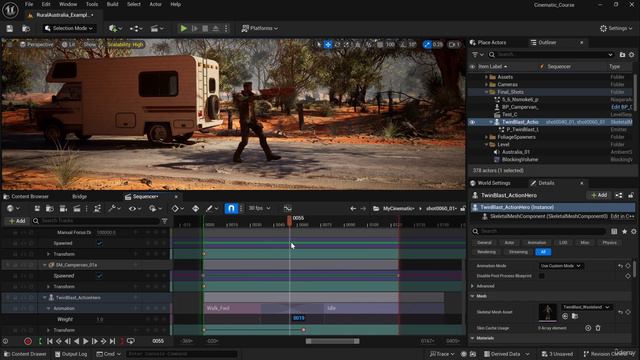640x360 pixels.
Task: Toggle the Outliner visibility column header eye
Action: point(472,67)
